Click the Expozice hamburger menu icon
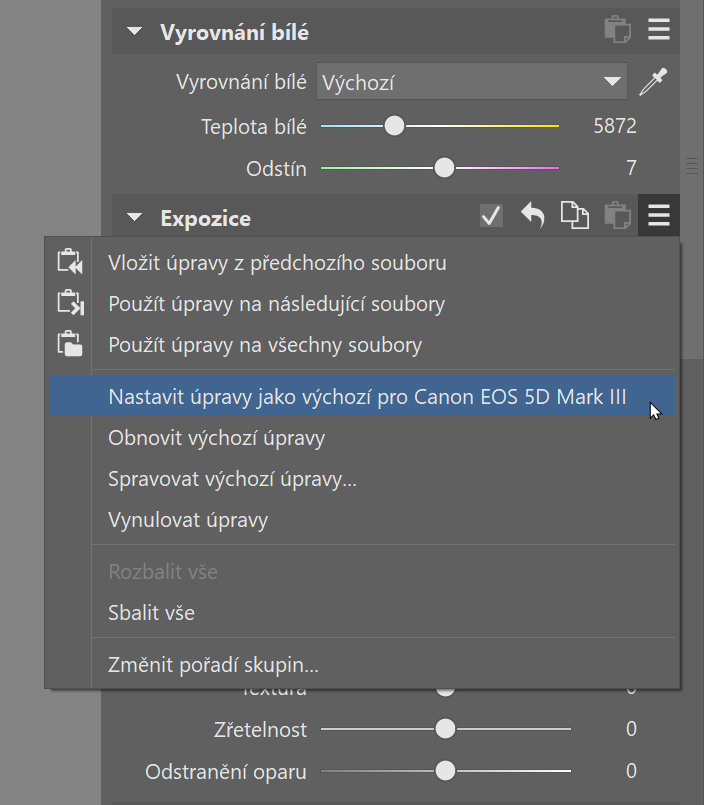This screenshot has height=805, width=704. click(658, 216)
